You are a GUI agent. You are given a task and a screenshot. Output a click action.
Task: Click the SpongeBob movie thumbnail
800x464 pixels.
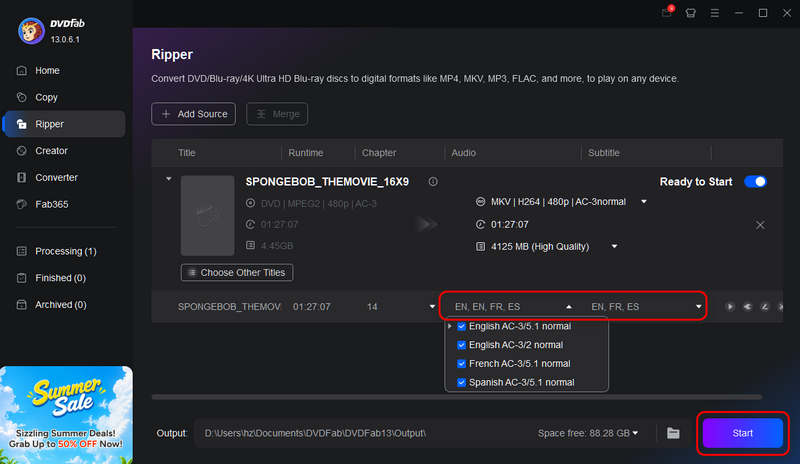(208, 215)
